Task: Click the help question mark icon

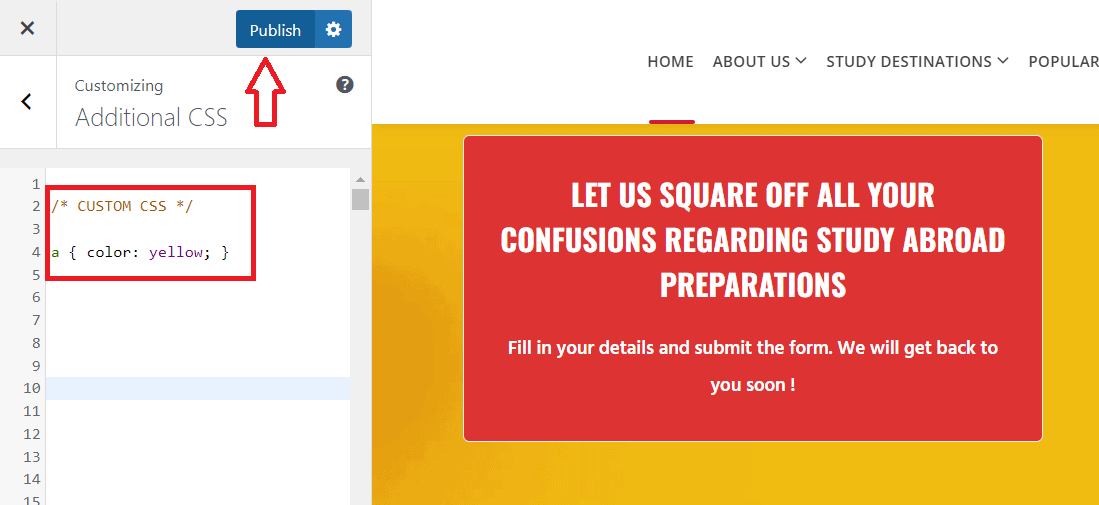Action: [345, 85]
